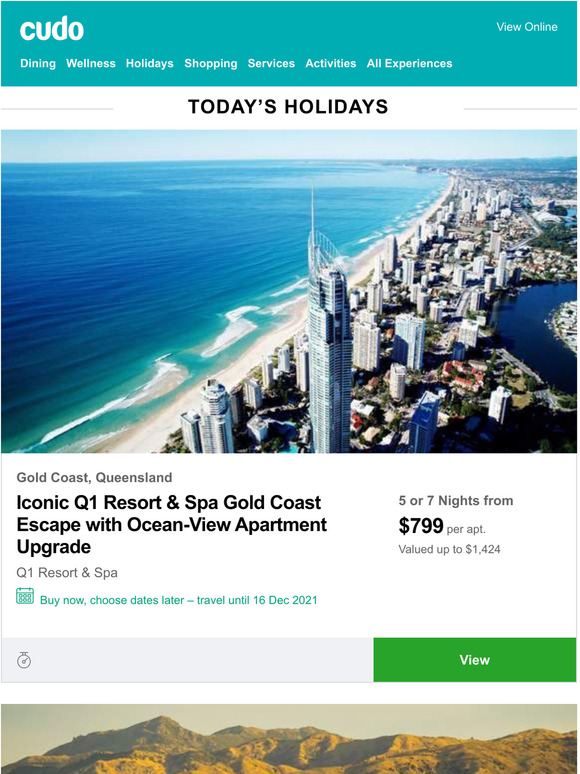Open the Activities category
Viewport: 580px width, 774px height.
coord(331,63)
